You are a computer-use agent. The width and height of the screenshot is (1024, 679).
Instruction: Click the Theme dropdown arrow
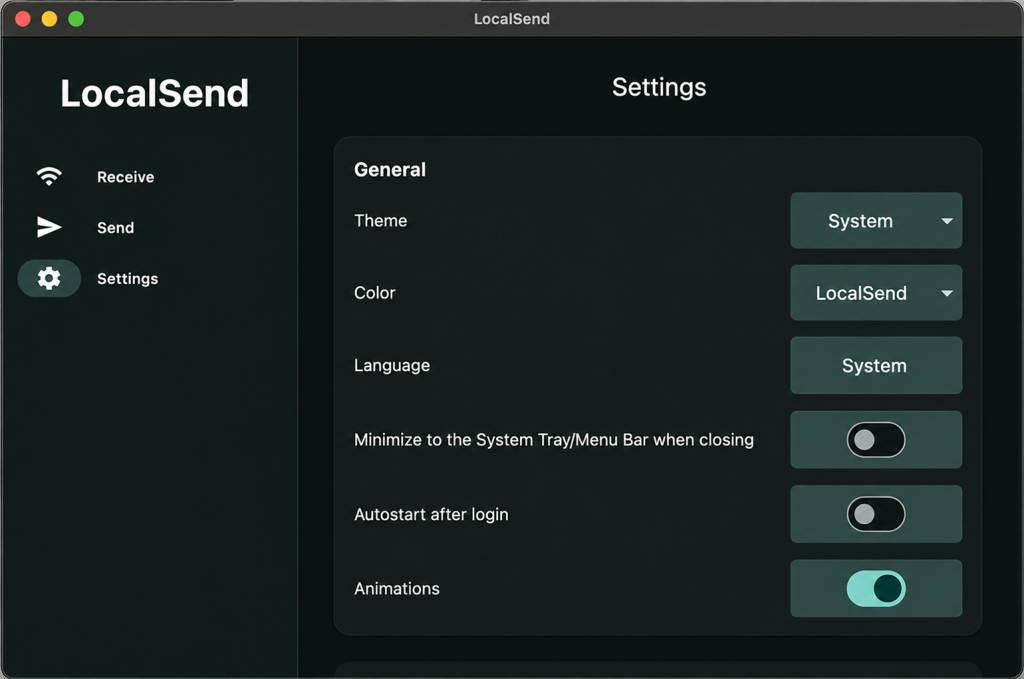pos(946,221)
